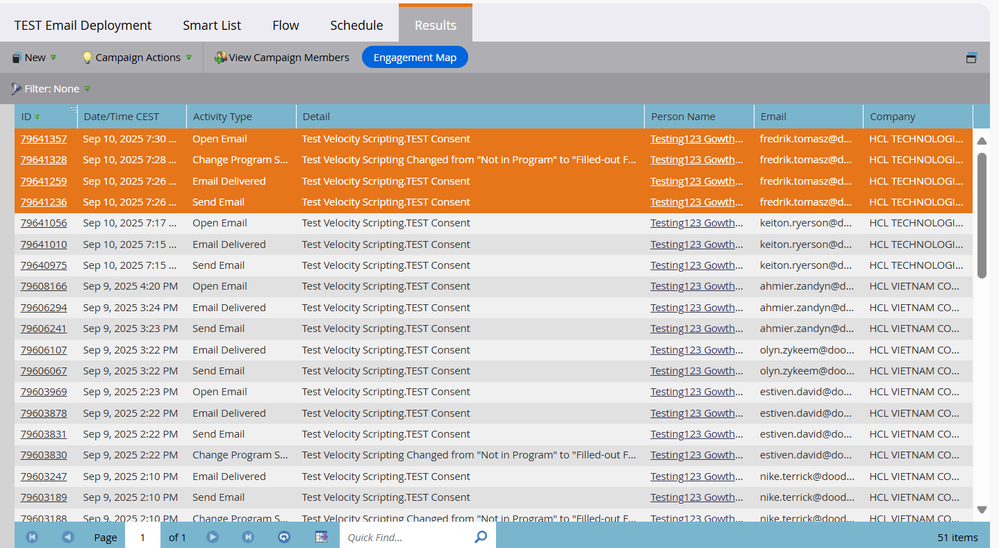Open activity ID 79641328
Screen dimensions: 999x548
(x=43, y=160)
